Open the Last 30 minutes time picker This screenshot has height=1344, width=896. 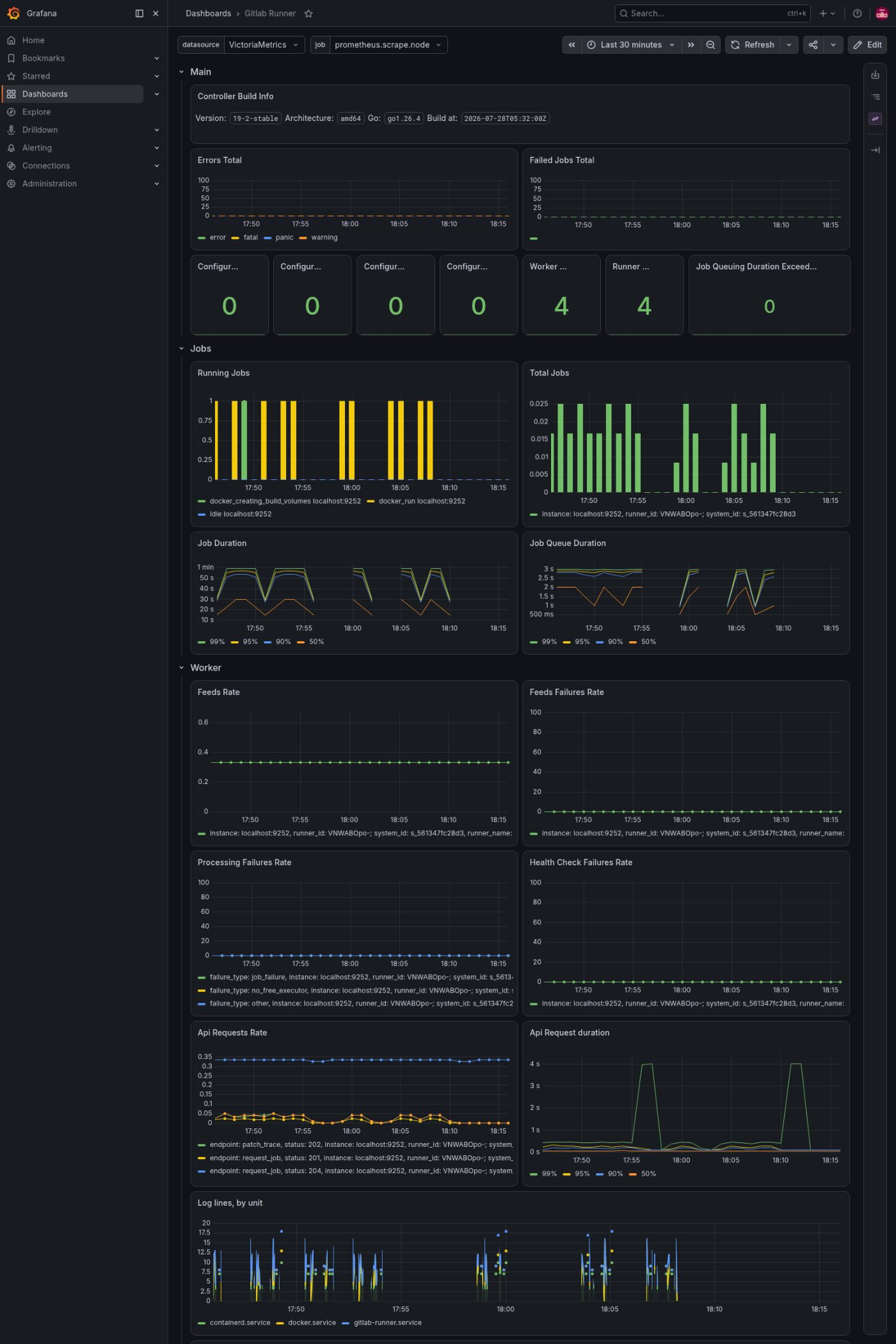pos(631,45)
